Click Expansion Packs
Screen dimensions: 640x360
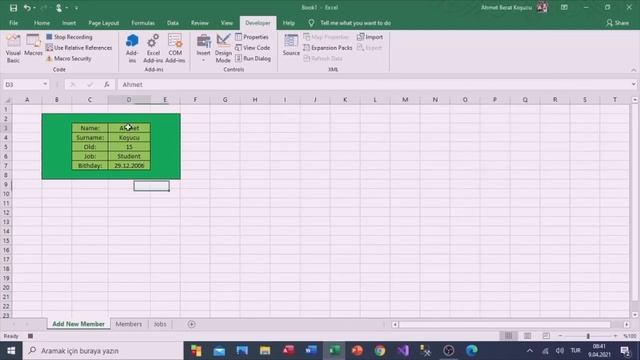click(x=328, y=48)
